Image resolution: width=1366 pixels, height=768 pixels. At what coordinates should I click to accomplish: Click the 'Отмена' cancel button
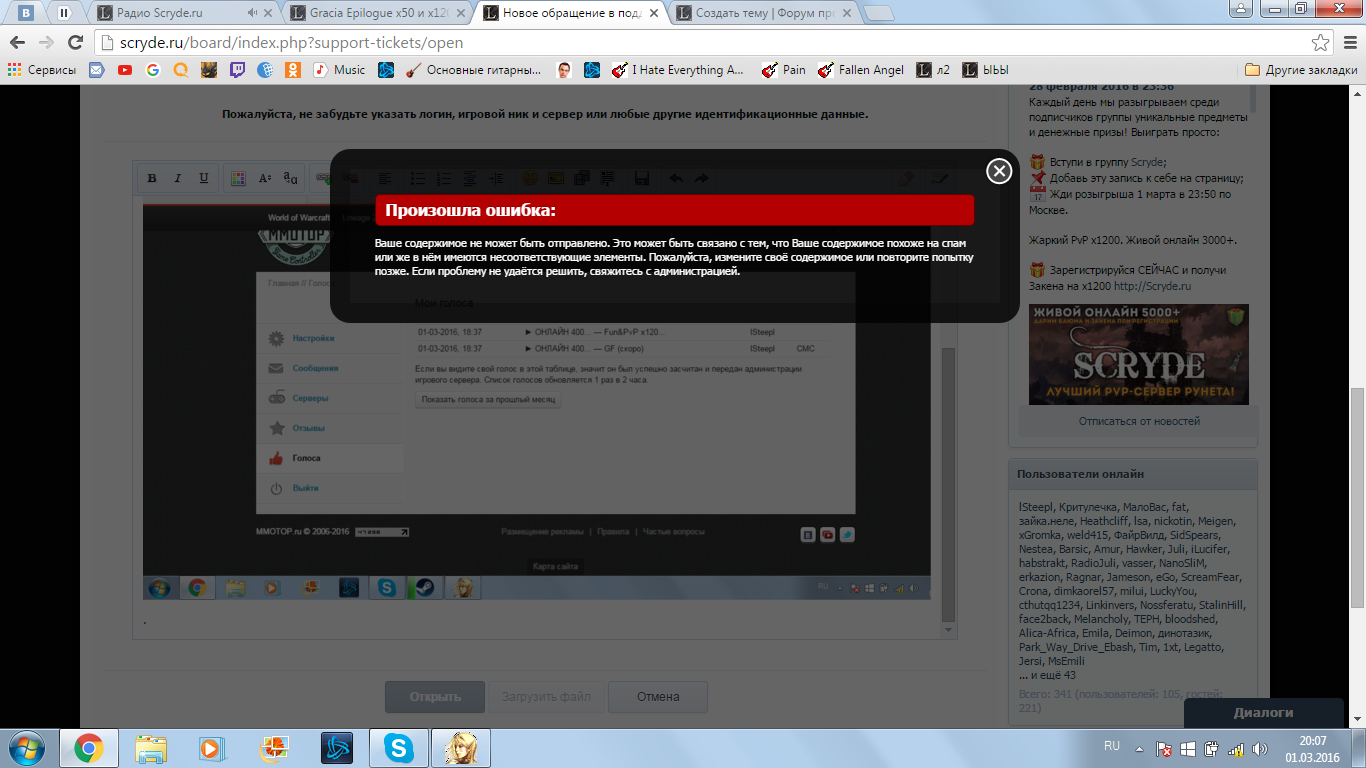(657, 697)
